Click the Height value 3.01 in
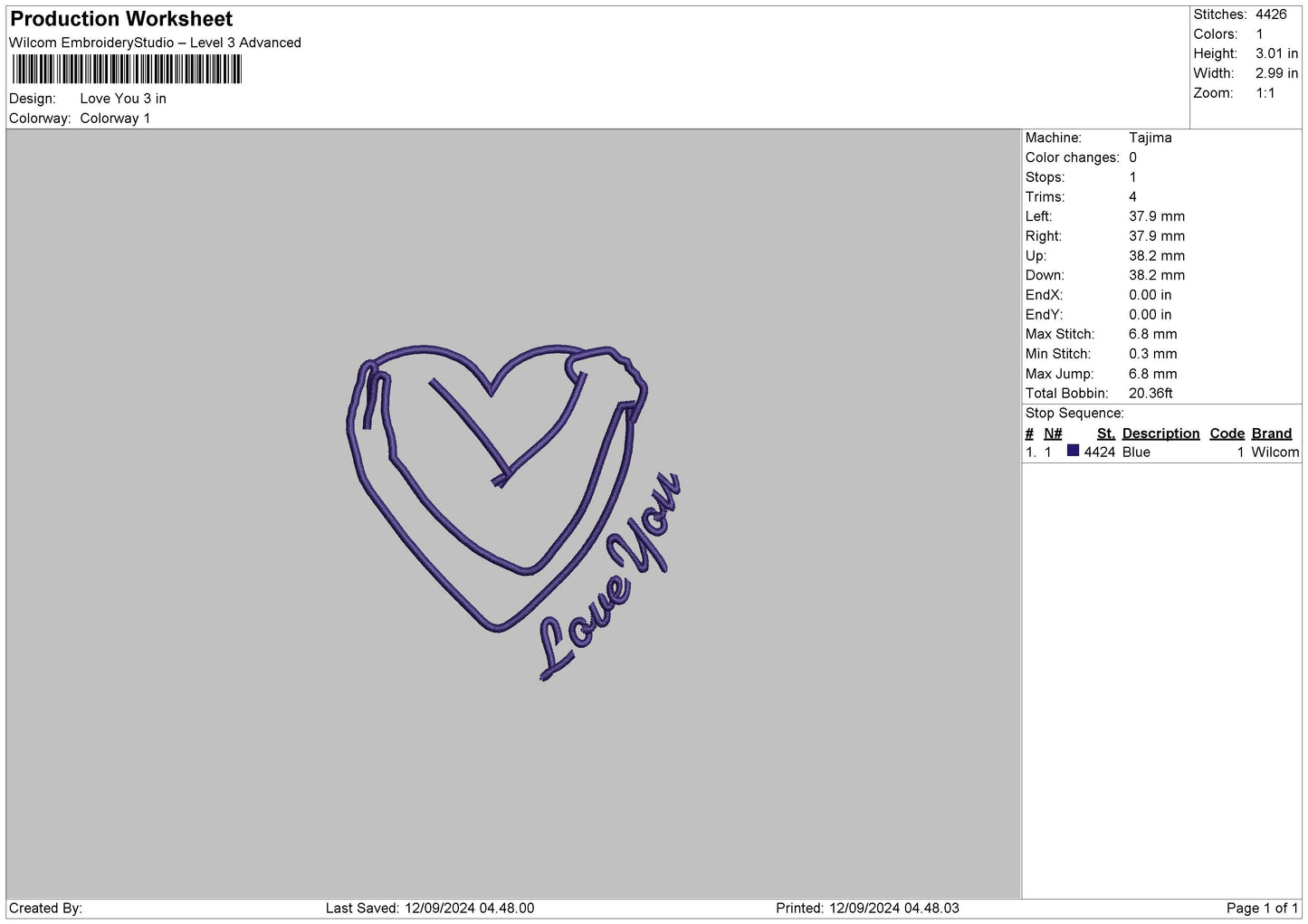 point(1276,54)
